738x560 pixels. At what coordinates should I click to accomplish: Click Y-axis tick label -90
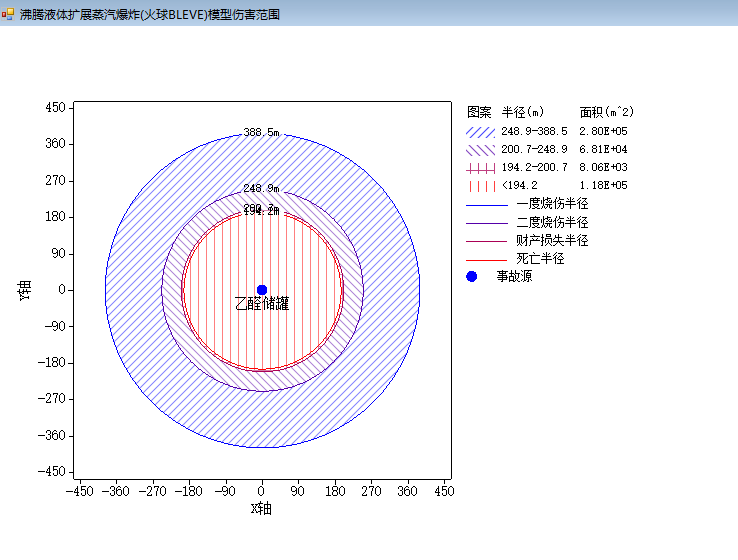55,326
